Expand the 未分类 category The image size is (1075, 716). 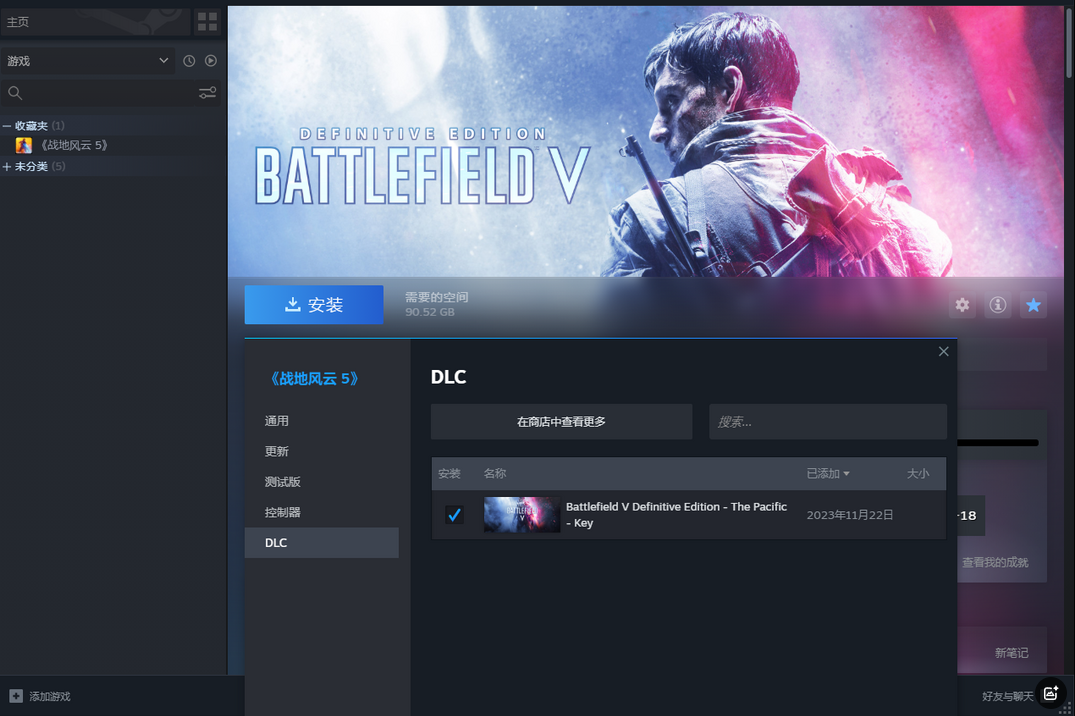click(7, 167)
